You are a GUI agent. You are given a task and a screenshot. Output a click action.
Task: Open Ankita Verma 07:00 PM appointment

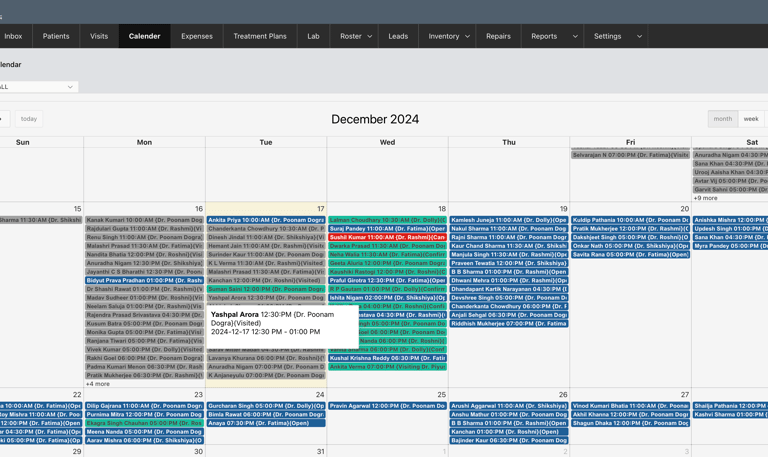[387, 367]
